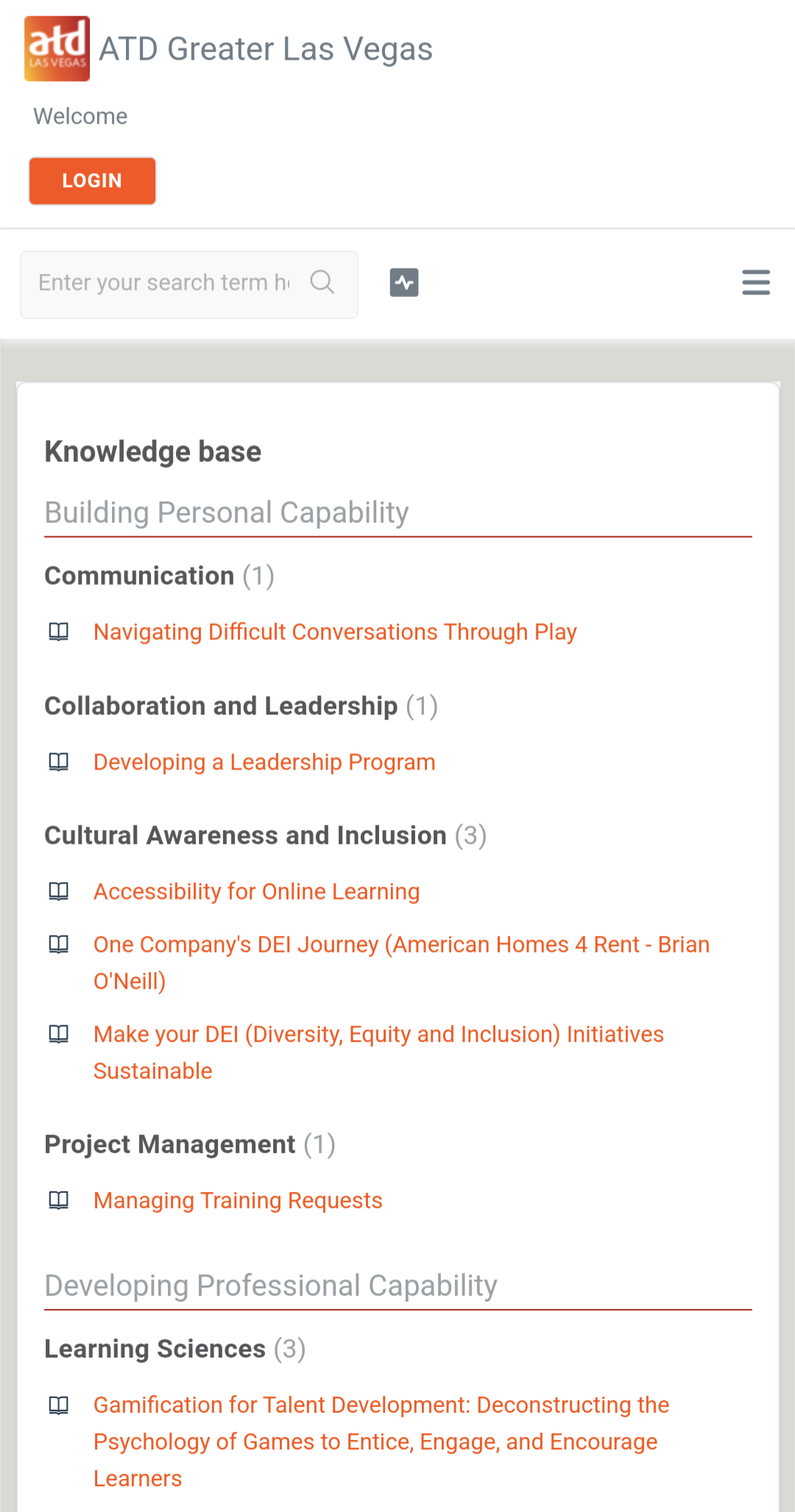Click the search magnifier icon
Viewport: 795px width, 1512px height.
[322, 282]
